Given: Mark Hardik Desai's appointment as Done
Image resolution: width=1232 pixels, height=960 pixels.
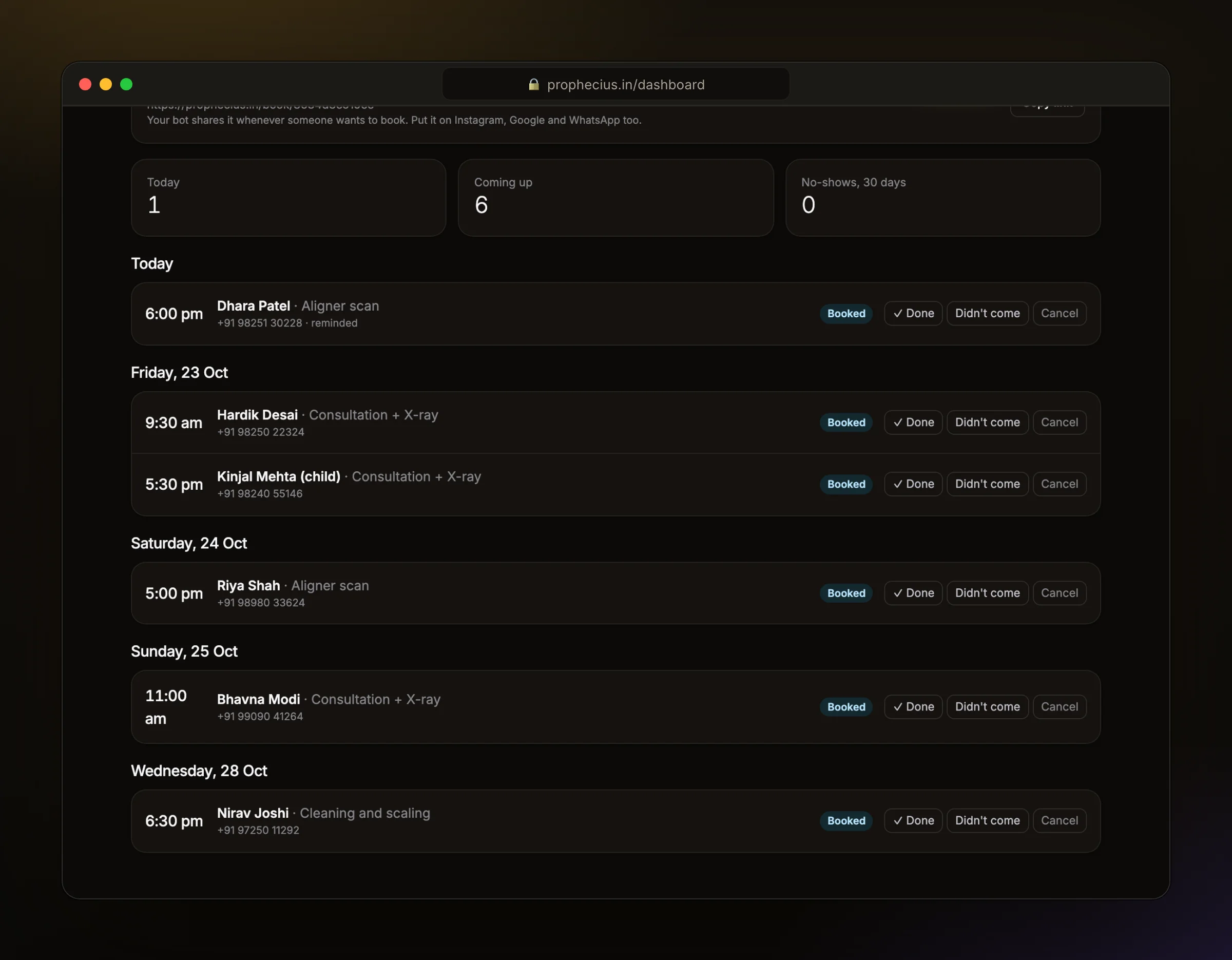Looking at the screenshot, I should [x=913, y=423].
